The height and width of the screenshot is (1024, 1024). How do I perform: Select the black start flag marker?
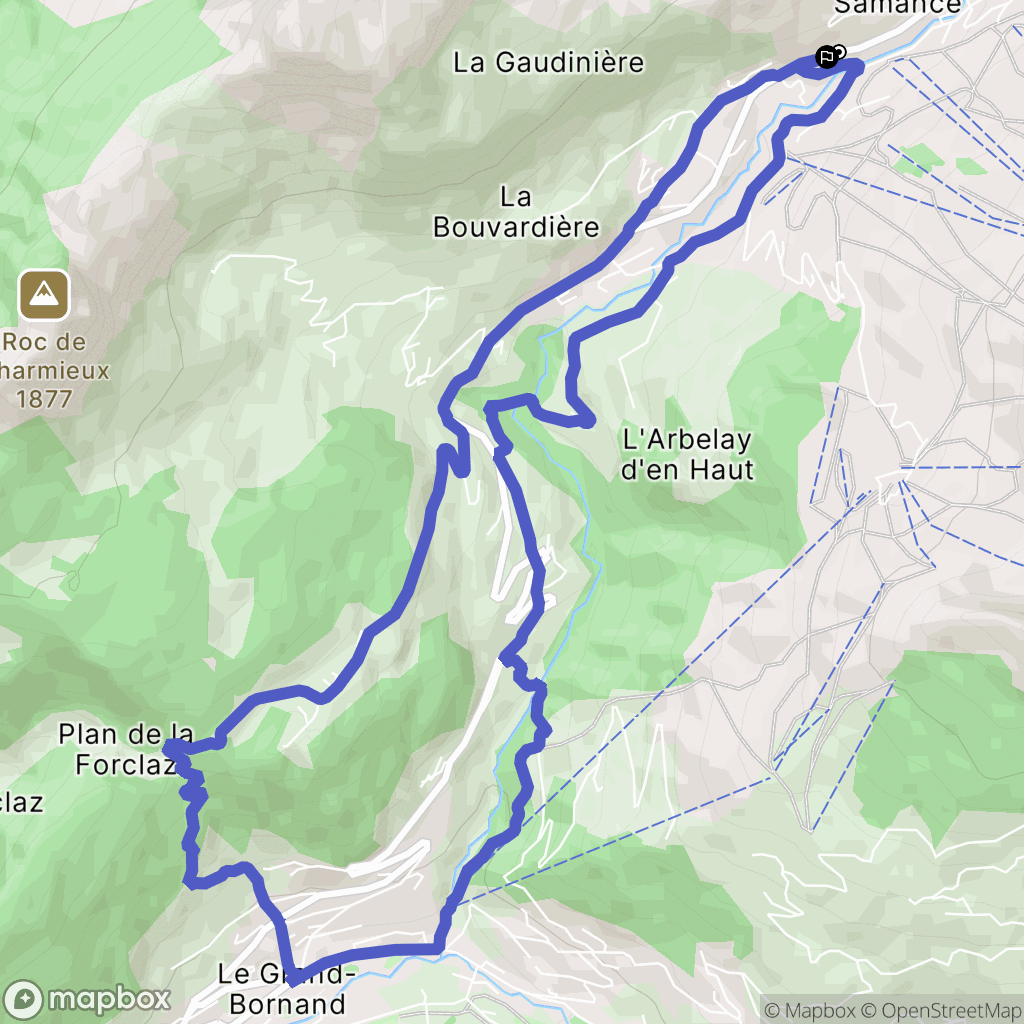tap(826, 57)
